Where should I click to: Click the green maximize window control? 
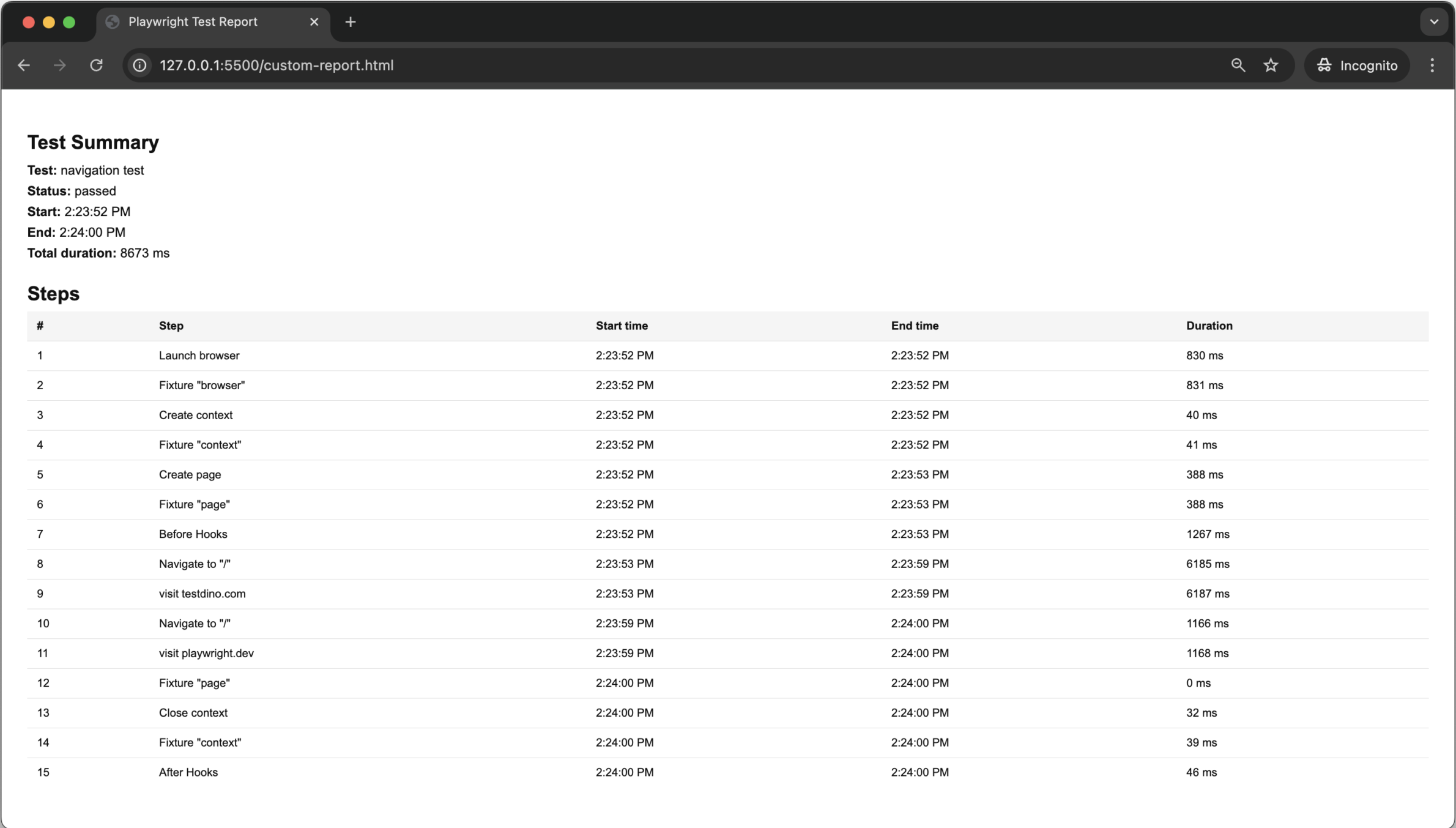(x=70, y=21)
